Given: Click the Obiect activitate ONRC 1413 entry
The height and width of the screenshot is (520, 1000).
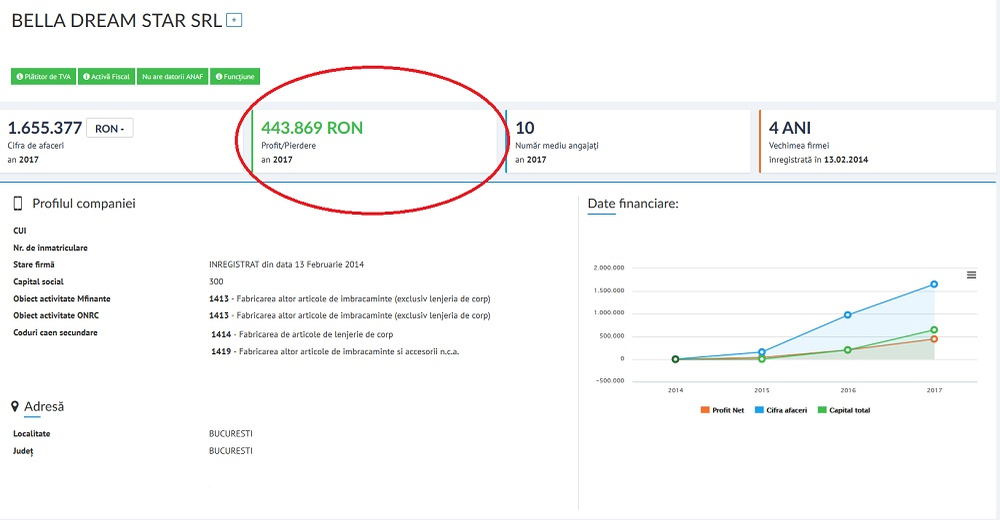Looking at the screenshot, I should (x=349, y=315).
